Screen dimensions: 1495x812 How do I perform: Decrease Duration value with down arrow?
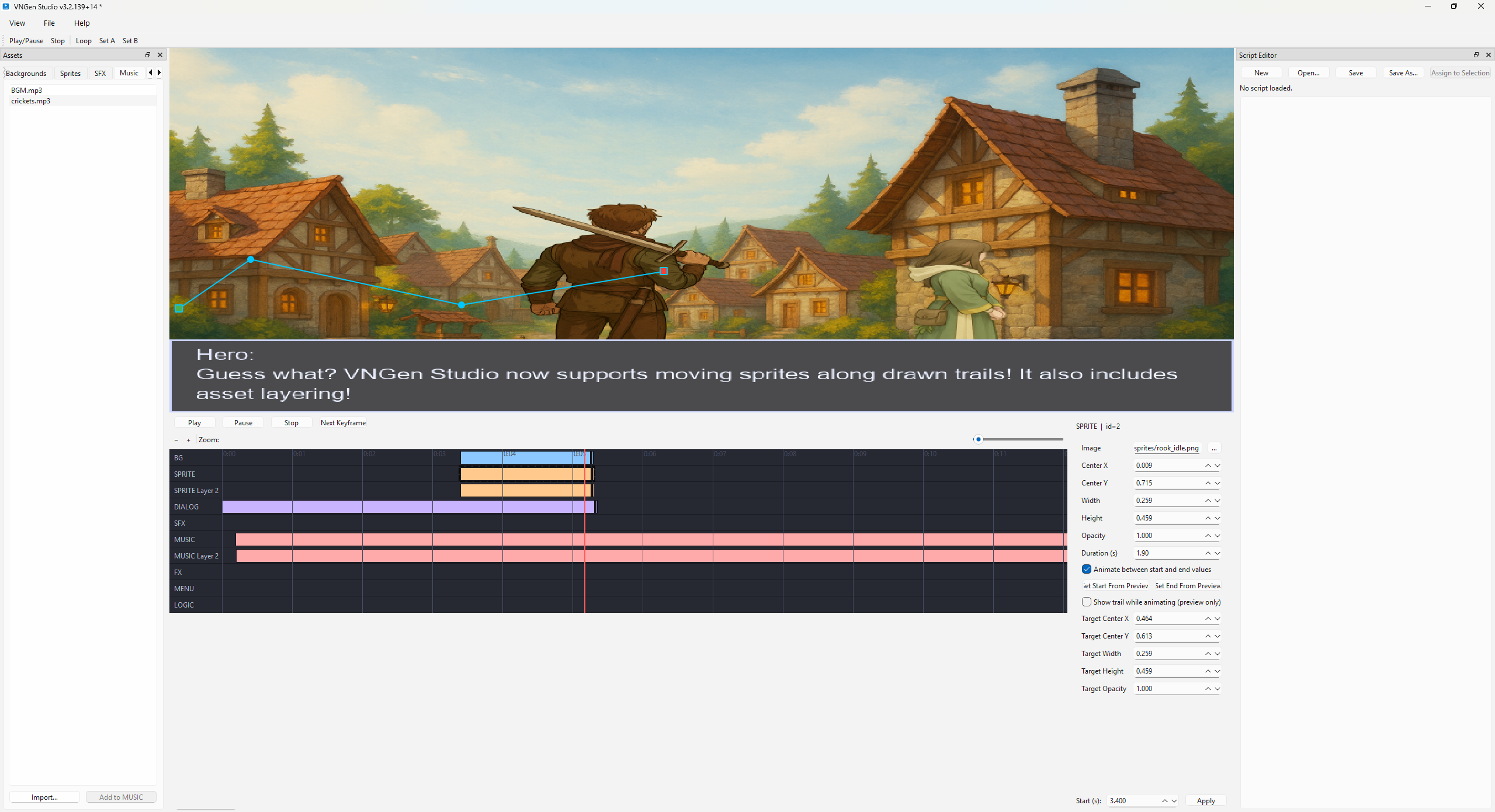point(1217,553)
